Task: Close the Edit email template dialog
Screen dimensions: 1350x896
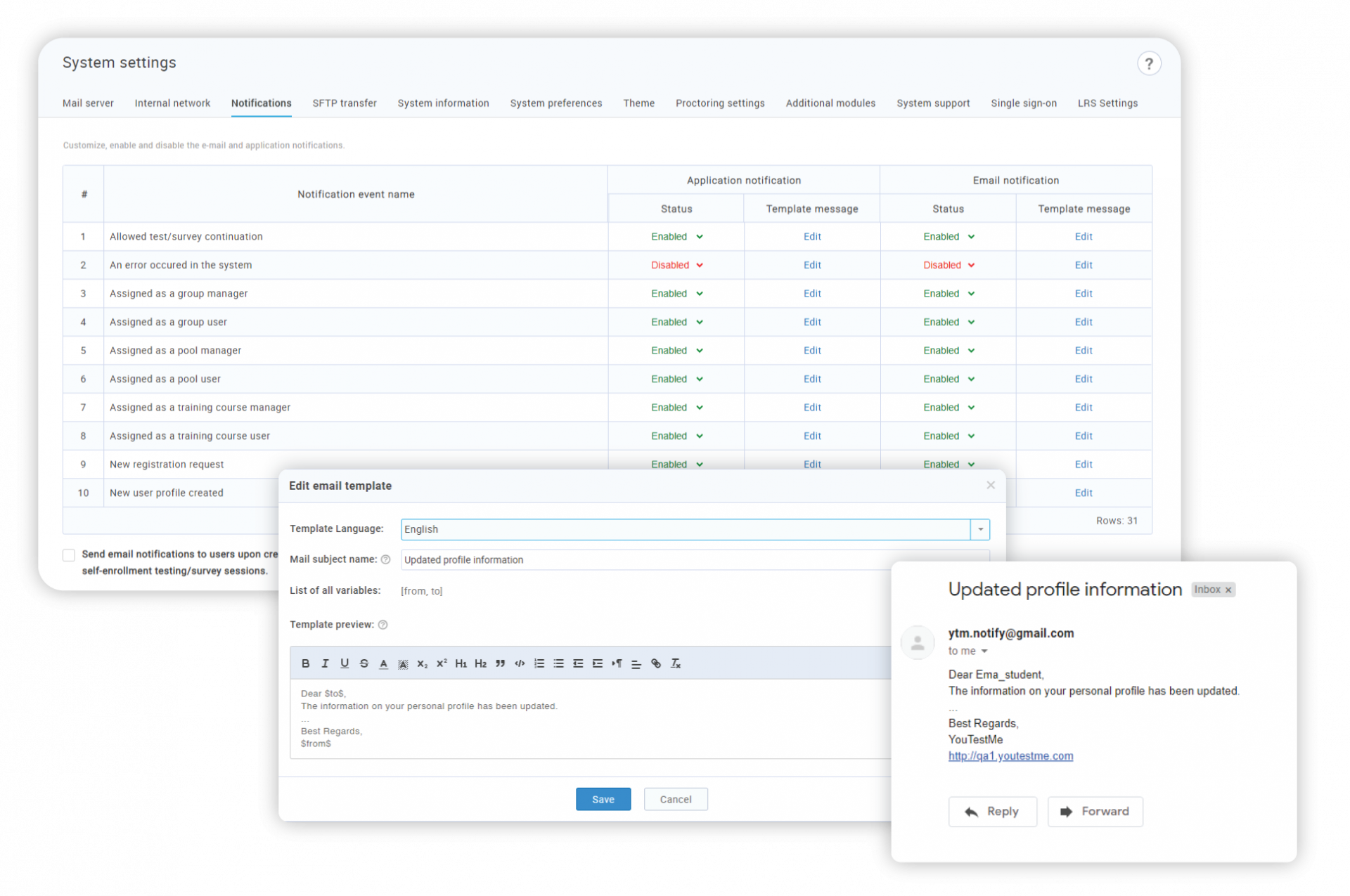Action: pyautogui.click(x=991, y=485)
